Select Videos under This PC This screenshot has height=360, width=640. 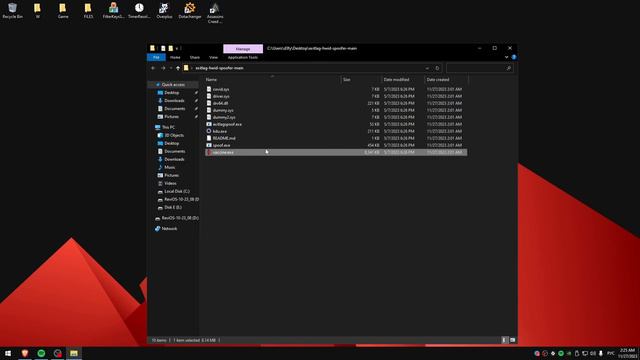pos(170,183)
